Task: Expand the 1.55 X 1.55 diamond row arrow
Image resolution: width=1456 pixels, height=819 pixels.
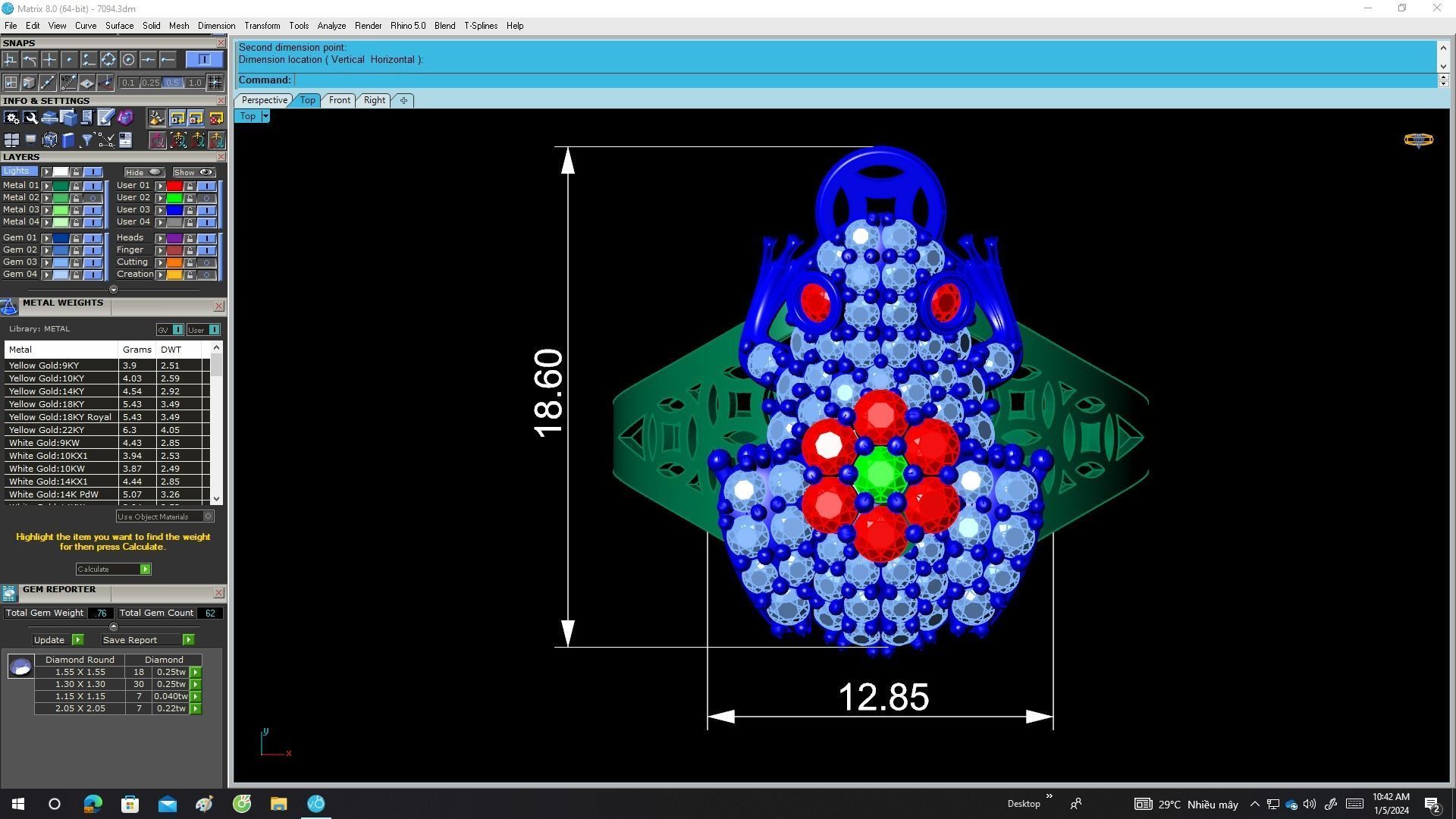Action: tap(196, 672)
